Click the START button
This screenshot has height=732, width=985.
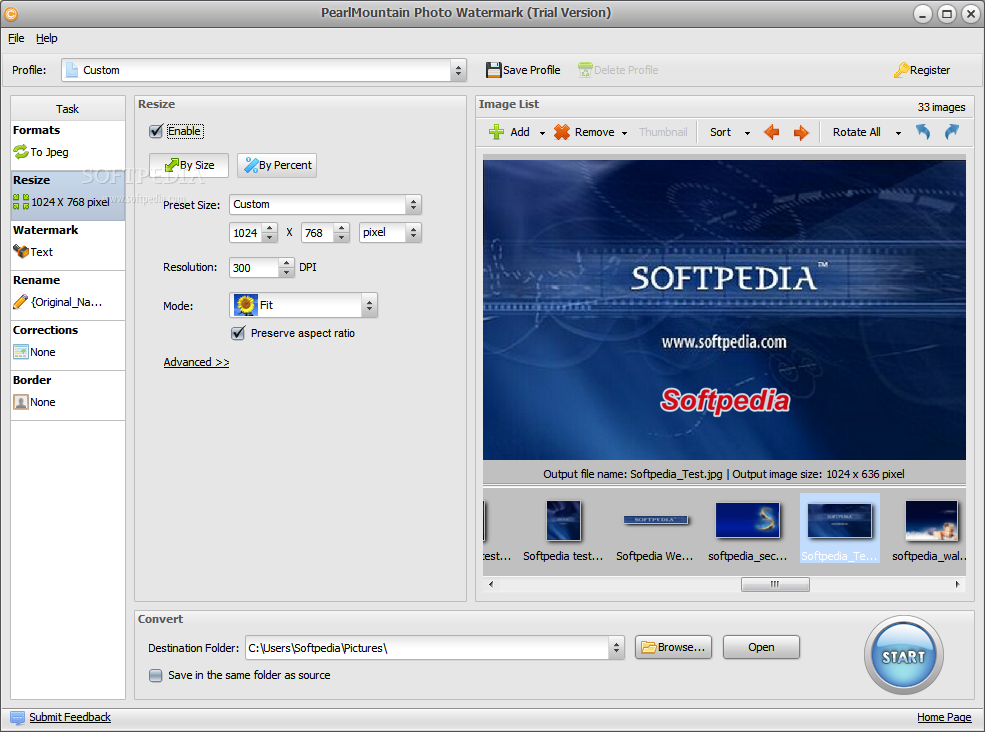(903, 655)
